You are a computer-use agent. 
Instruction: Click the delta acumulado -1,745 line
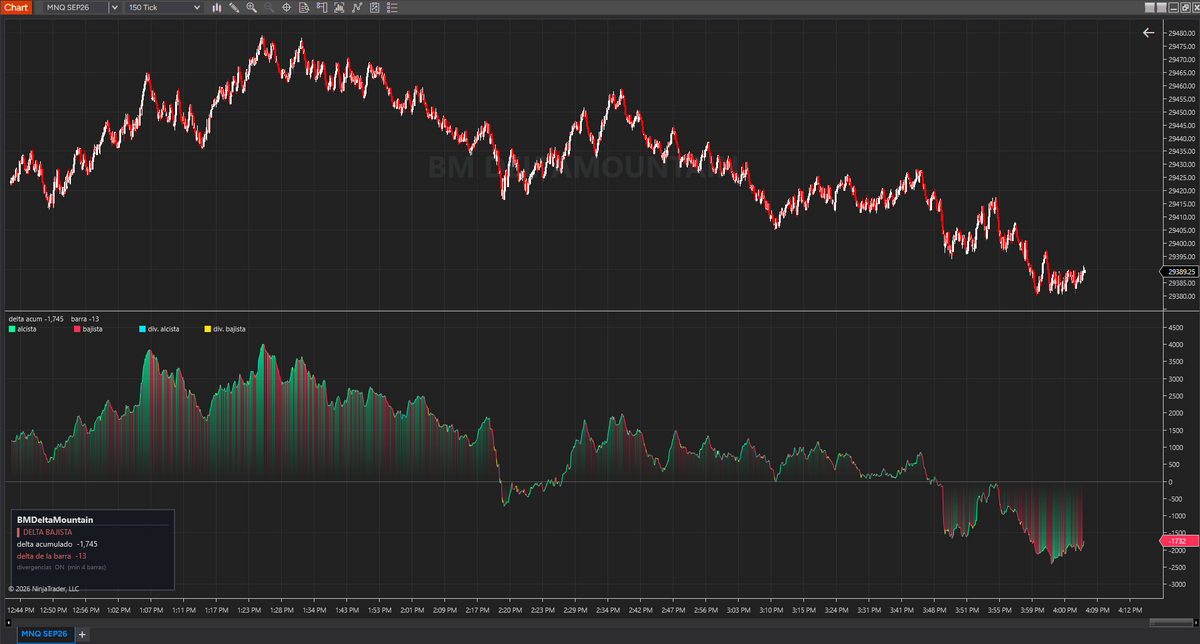tap(57, 544)
